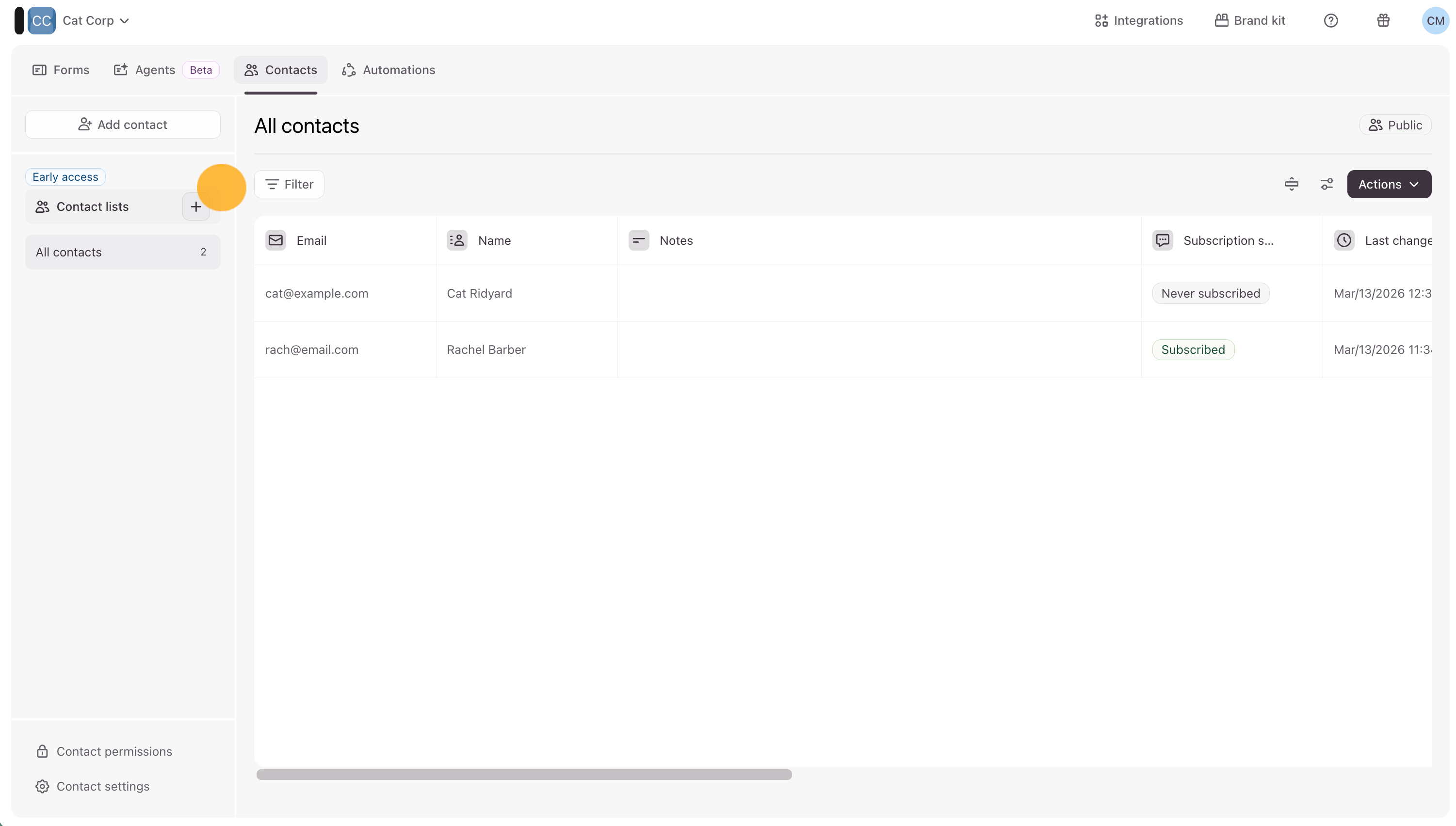Expand the Actions dropdown
Viewport: 1456px width, 826px height.
pos(1389,184)
